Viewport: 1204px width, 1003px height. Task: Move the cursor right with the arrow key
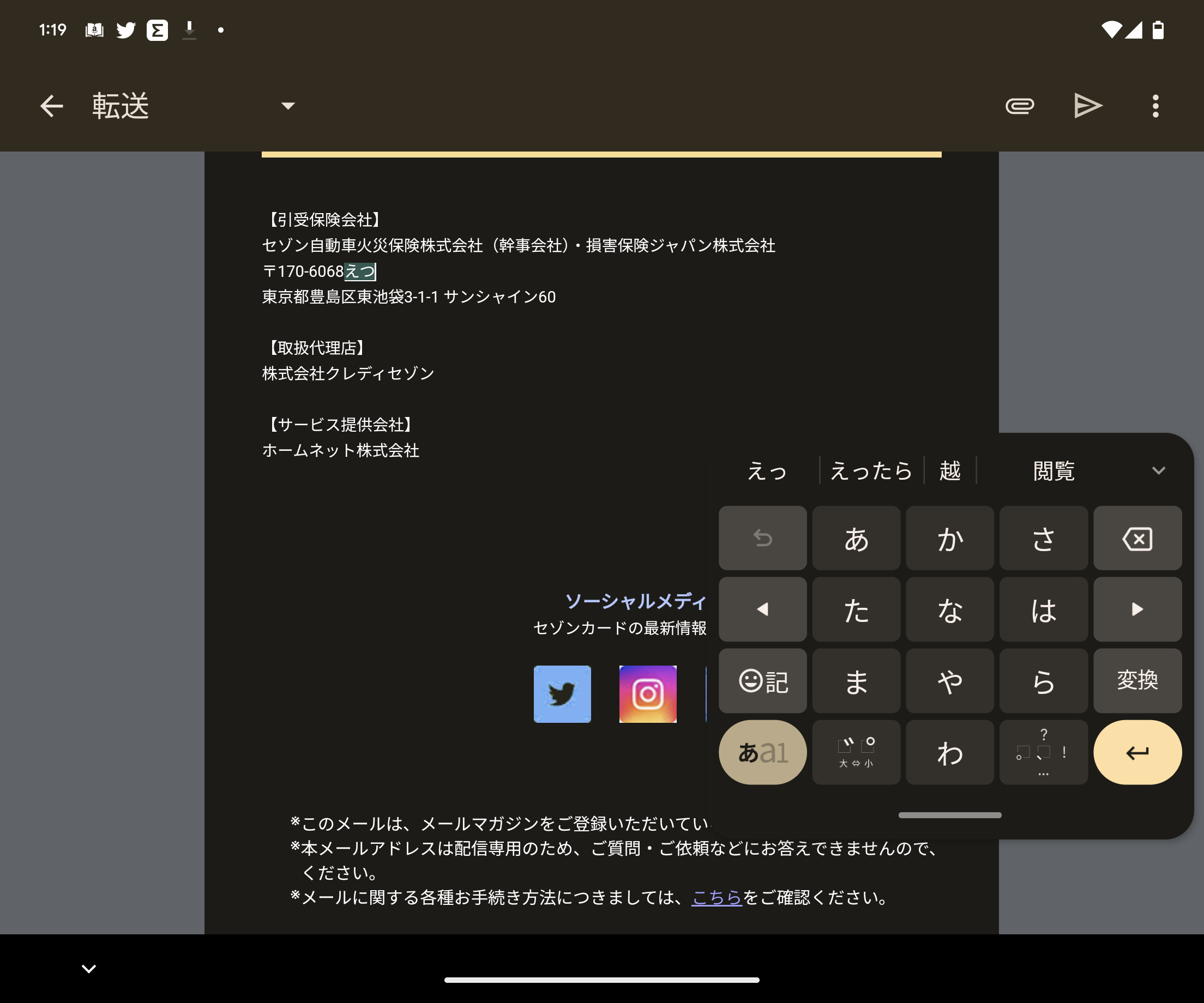1137,609
